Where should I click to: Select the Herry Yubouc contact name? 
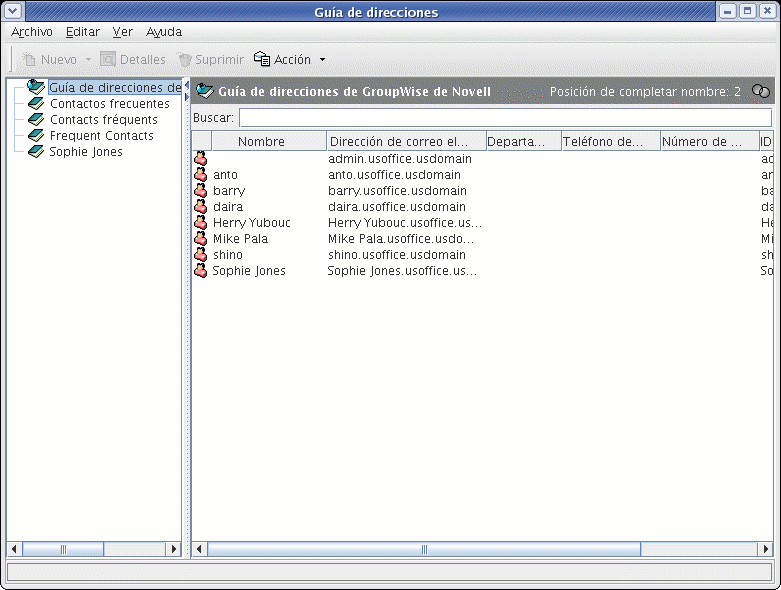(252, 223)
